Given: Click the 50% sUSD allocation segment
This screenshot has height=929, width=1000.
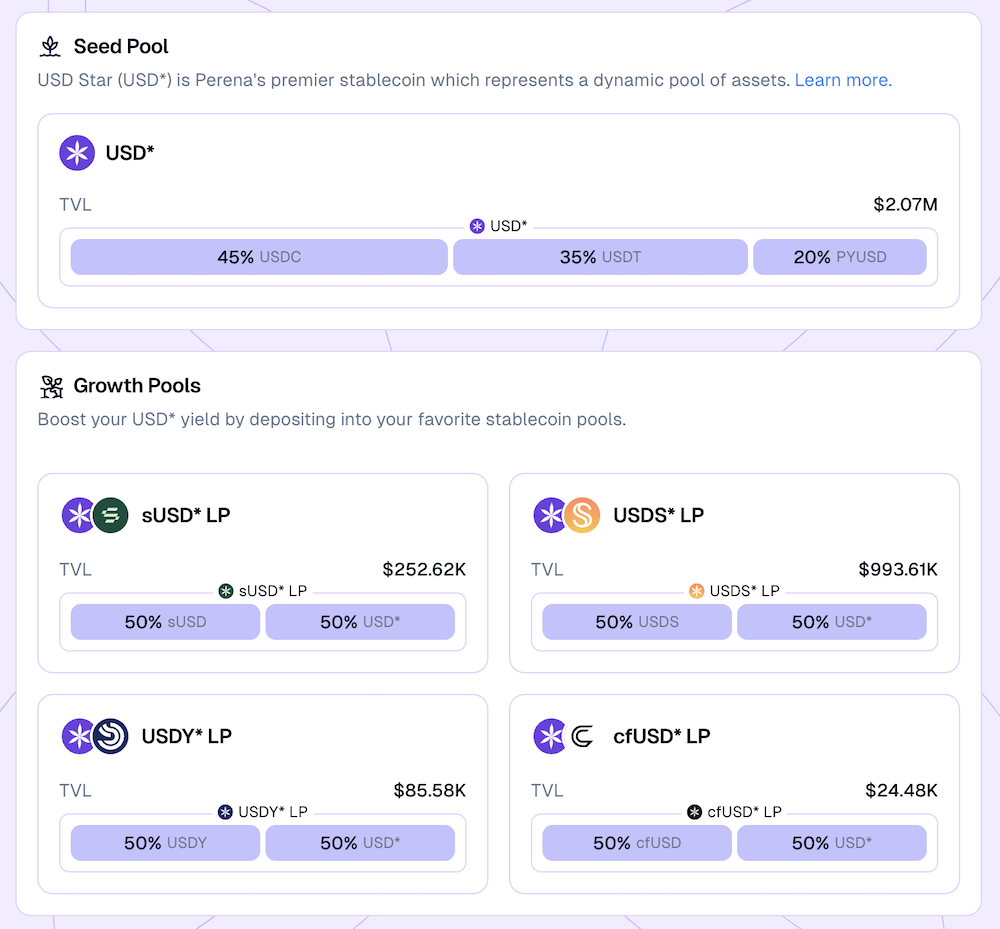Looking at the screenshot, I should coord(165,622).
